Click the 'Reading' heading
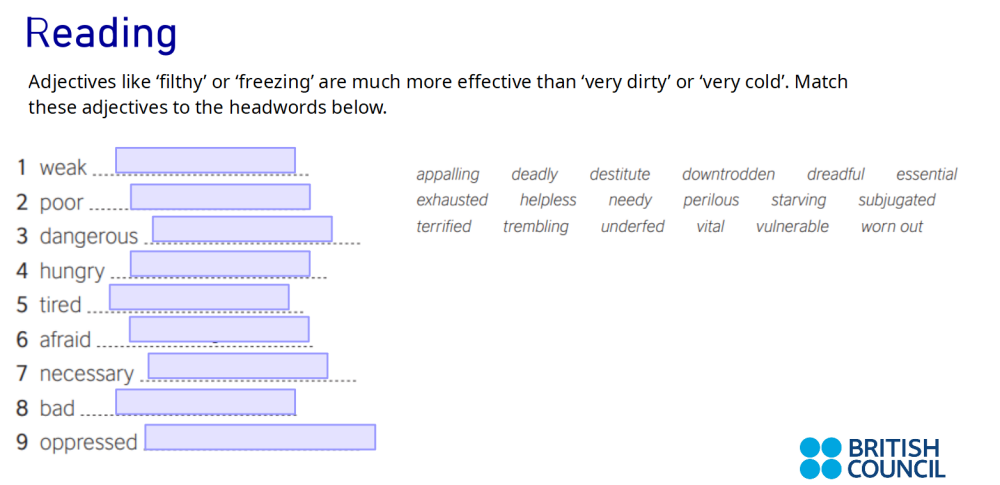The image size is (1000, 485). 101,33
